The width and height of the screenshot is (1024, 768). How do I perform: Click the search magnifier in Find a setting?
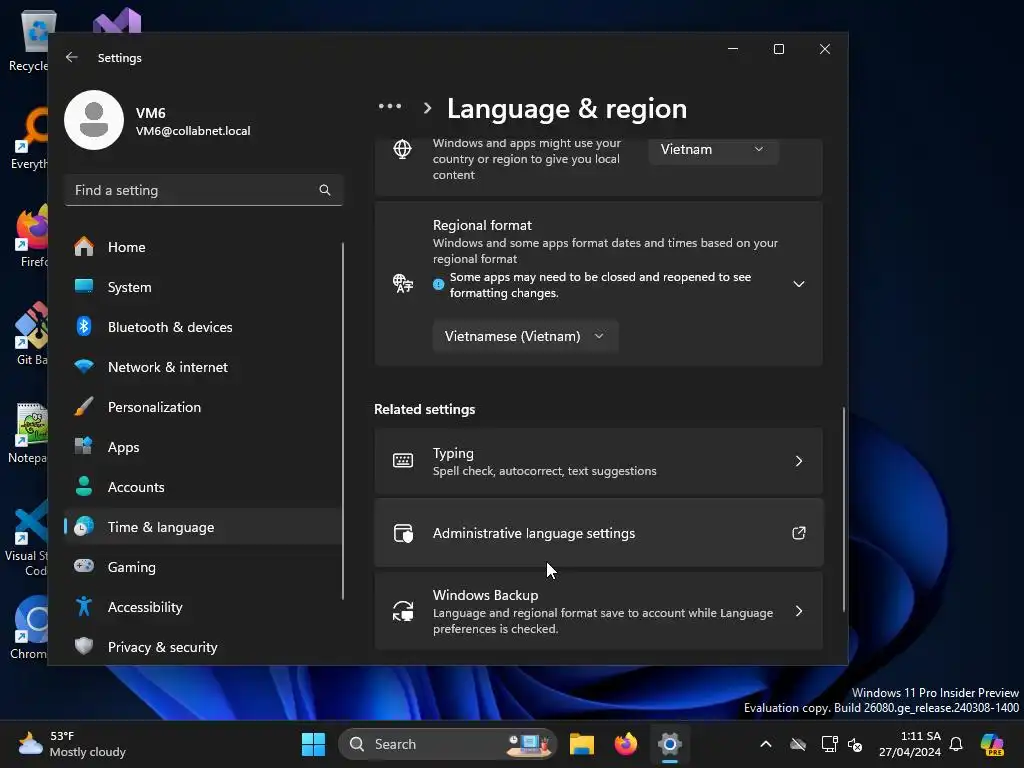(x=325, y=190)
